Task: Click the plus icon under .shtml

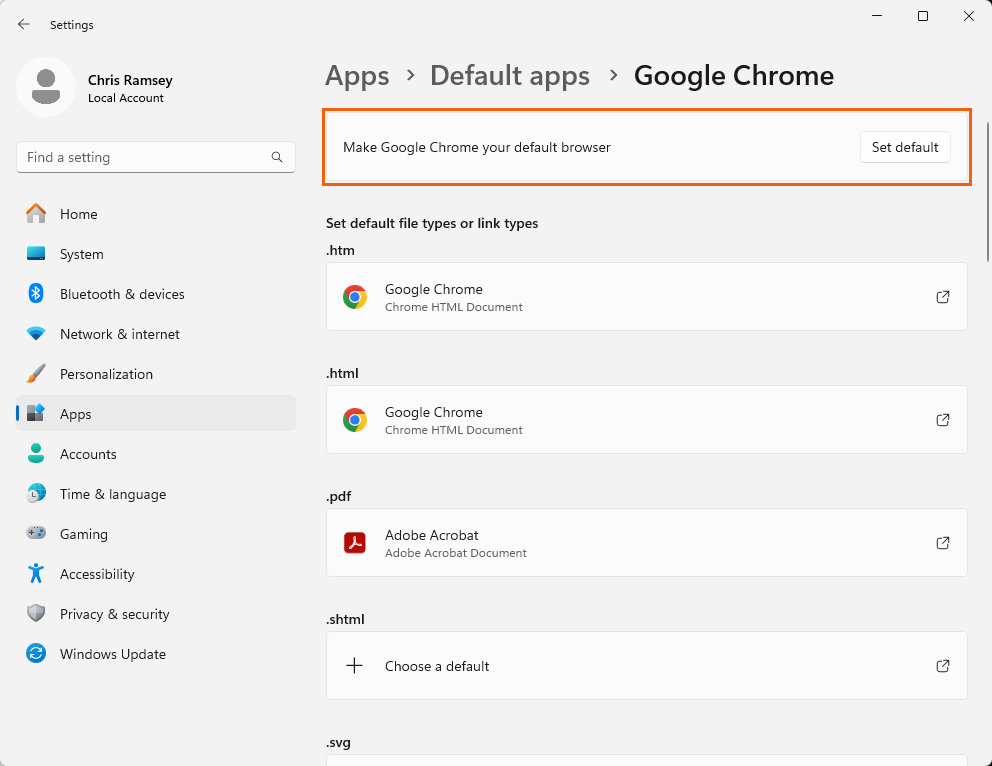Action: [x=355, y=665]
